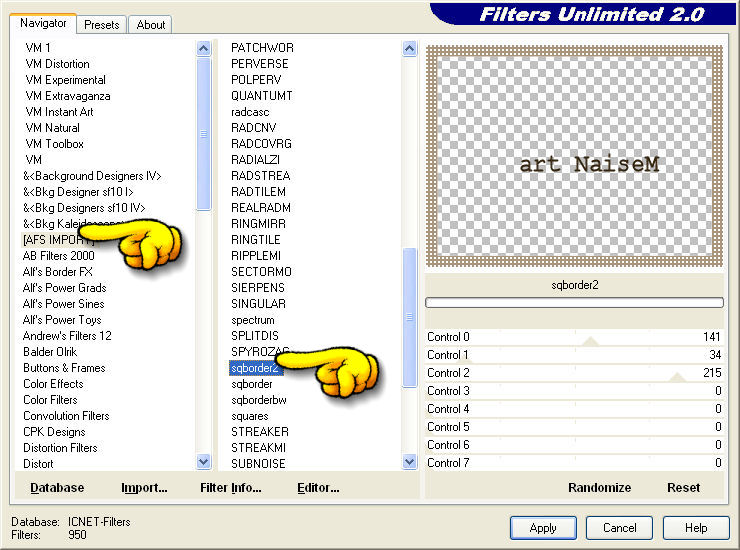Choose the STREAKER filter

click(x=260, y=432)
